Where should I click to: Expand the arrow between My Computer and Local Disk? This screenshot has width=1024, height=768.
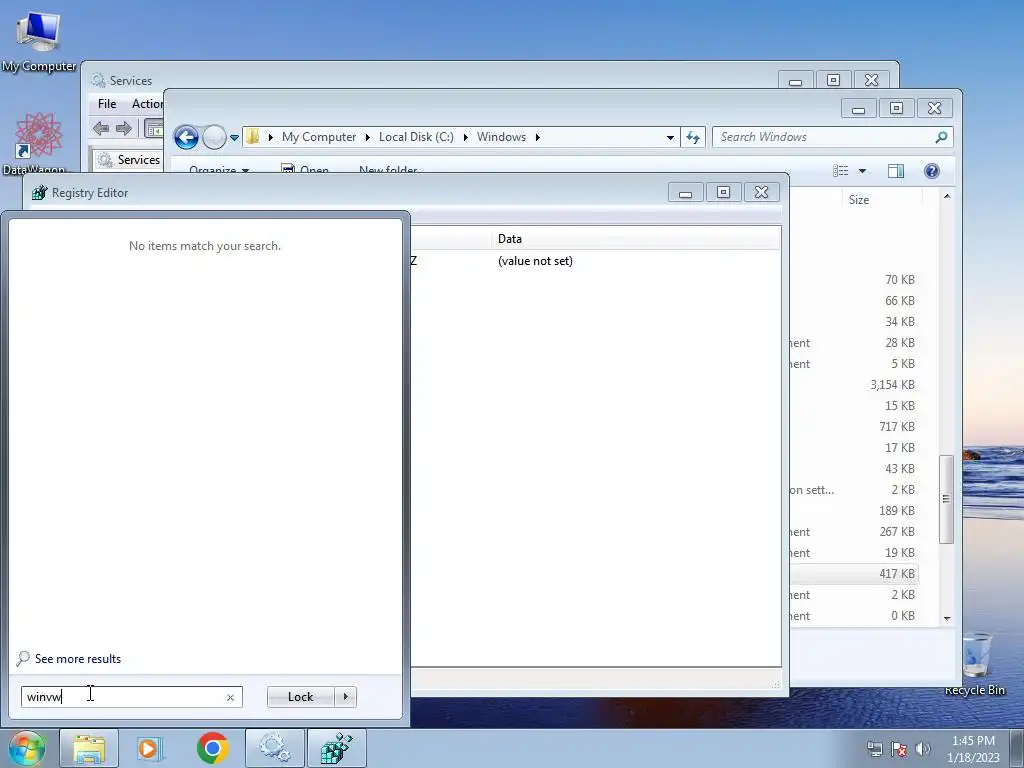pyautogui.click(x=368, y=137)
